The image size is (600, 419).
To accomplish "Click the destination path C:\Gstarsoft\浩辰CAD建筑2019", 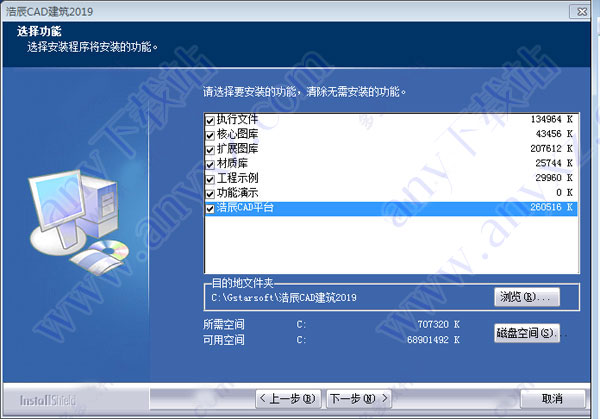I will (x=284, y=298).
